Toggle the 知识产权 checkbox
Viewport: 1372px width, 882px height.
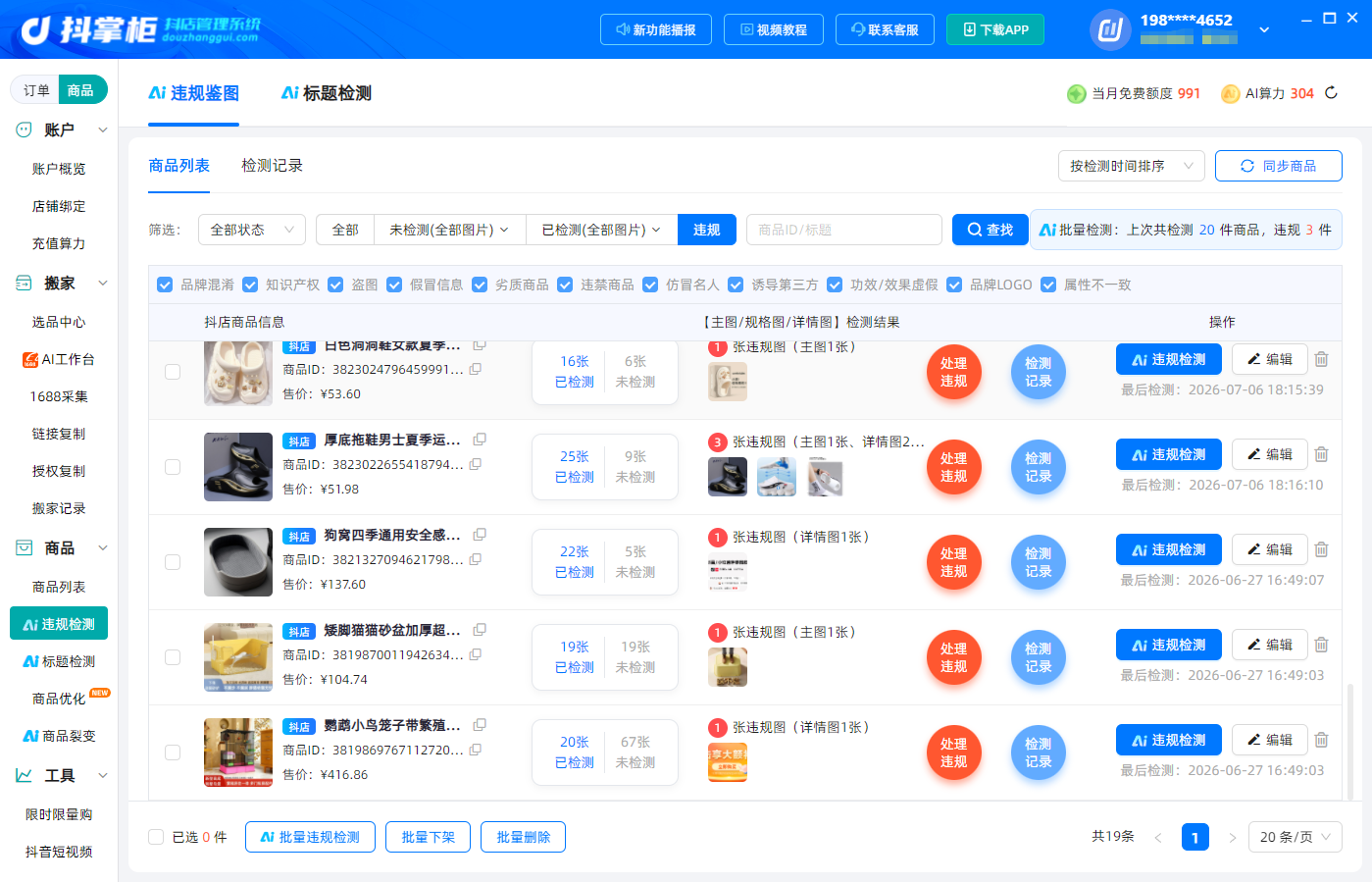(x=250, y=285)
